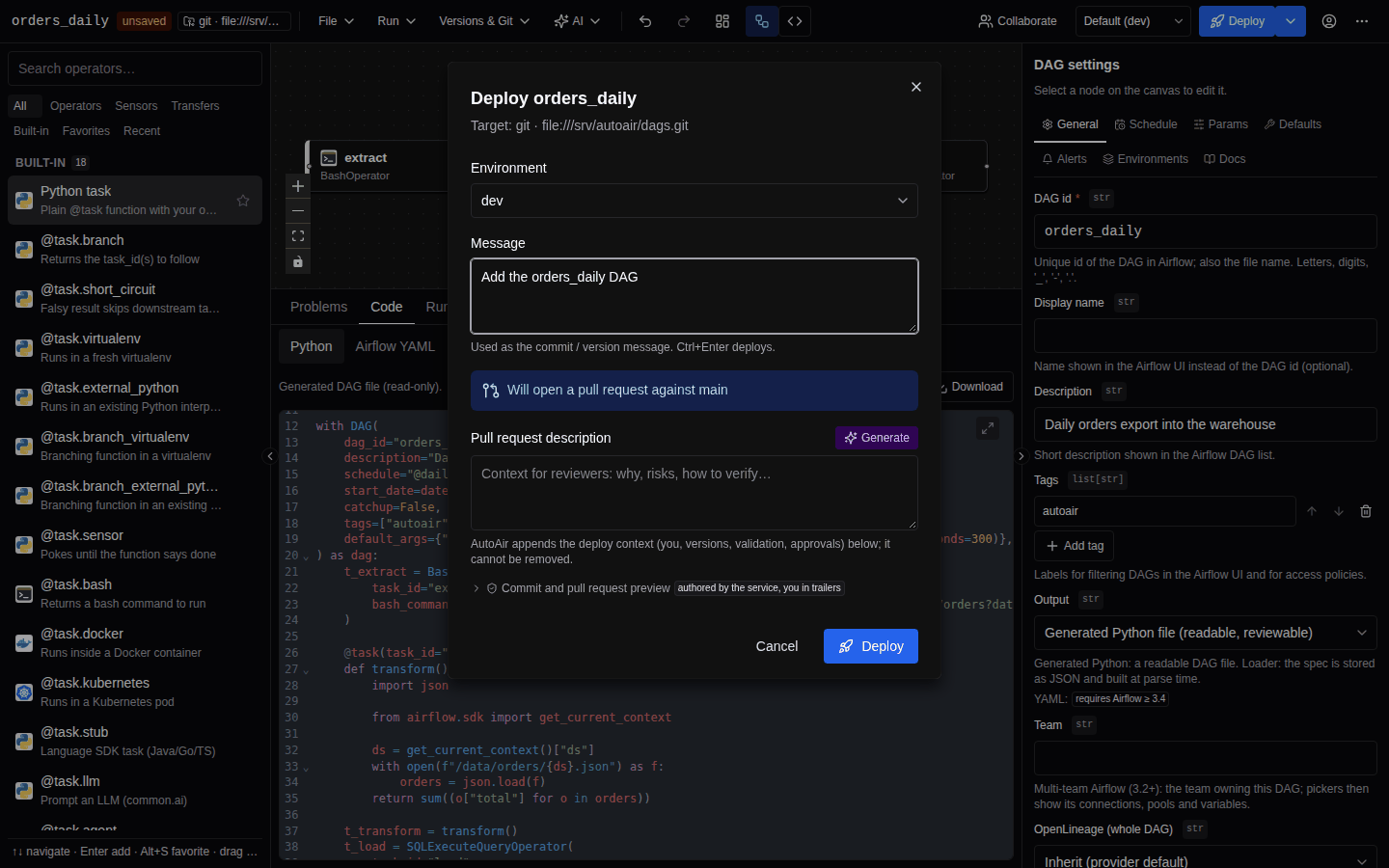Screen dimensions: 1389x868
Task: Open the user account icon
Action: [x=1329, y=21]
